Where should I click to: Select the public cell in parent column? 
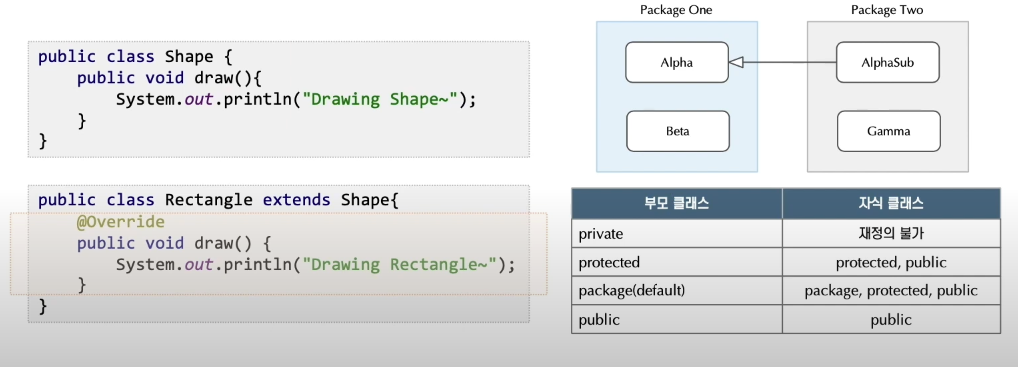677,320
